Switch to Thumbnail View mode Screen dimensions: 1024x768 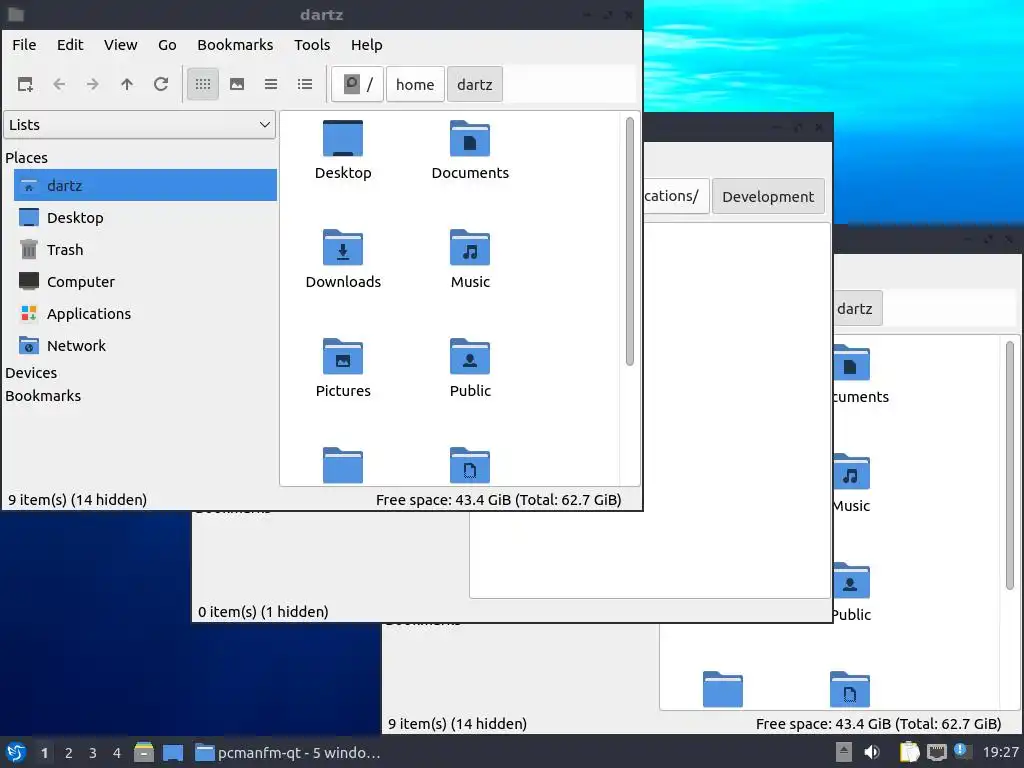click(x=237, y=84)
